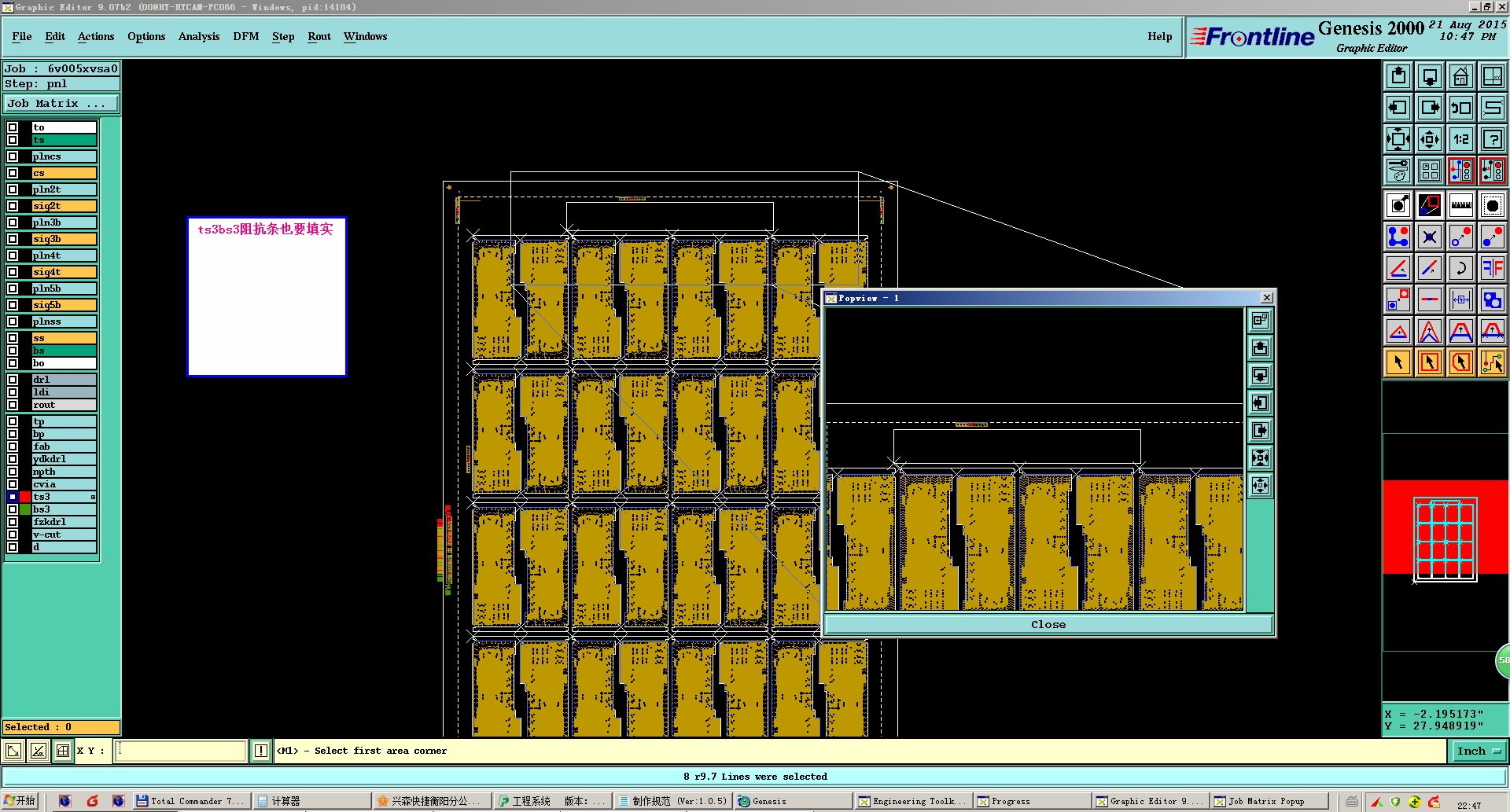Image resolution: width=1510 pixels, height=812 pixels.
Task: Select the zoom area tool icon
Action: point(1430,205)
